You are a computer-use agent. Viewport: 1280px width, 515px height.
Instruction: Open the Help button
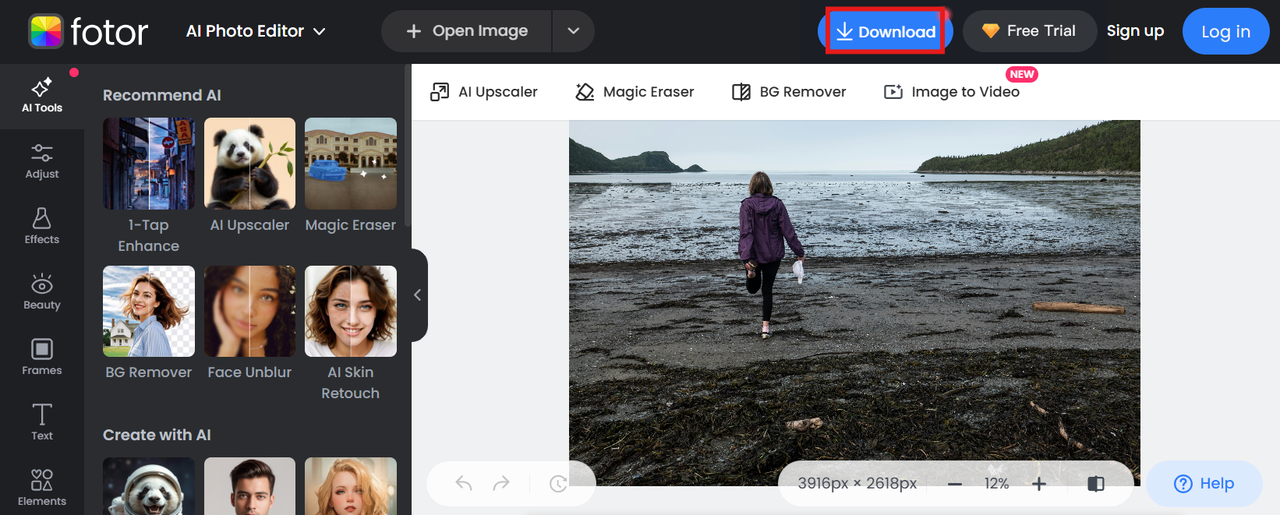point(1204,484)
